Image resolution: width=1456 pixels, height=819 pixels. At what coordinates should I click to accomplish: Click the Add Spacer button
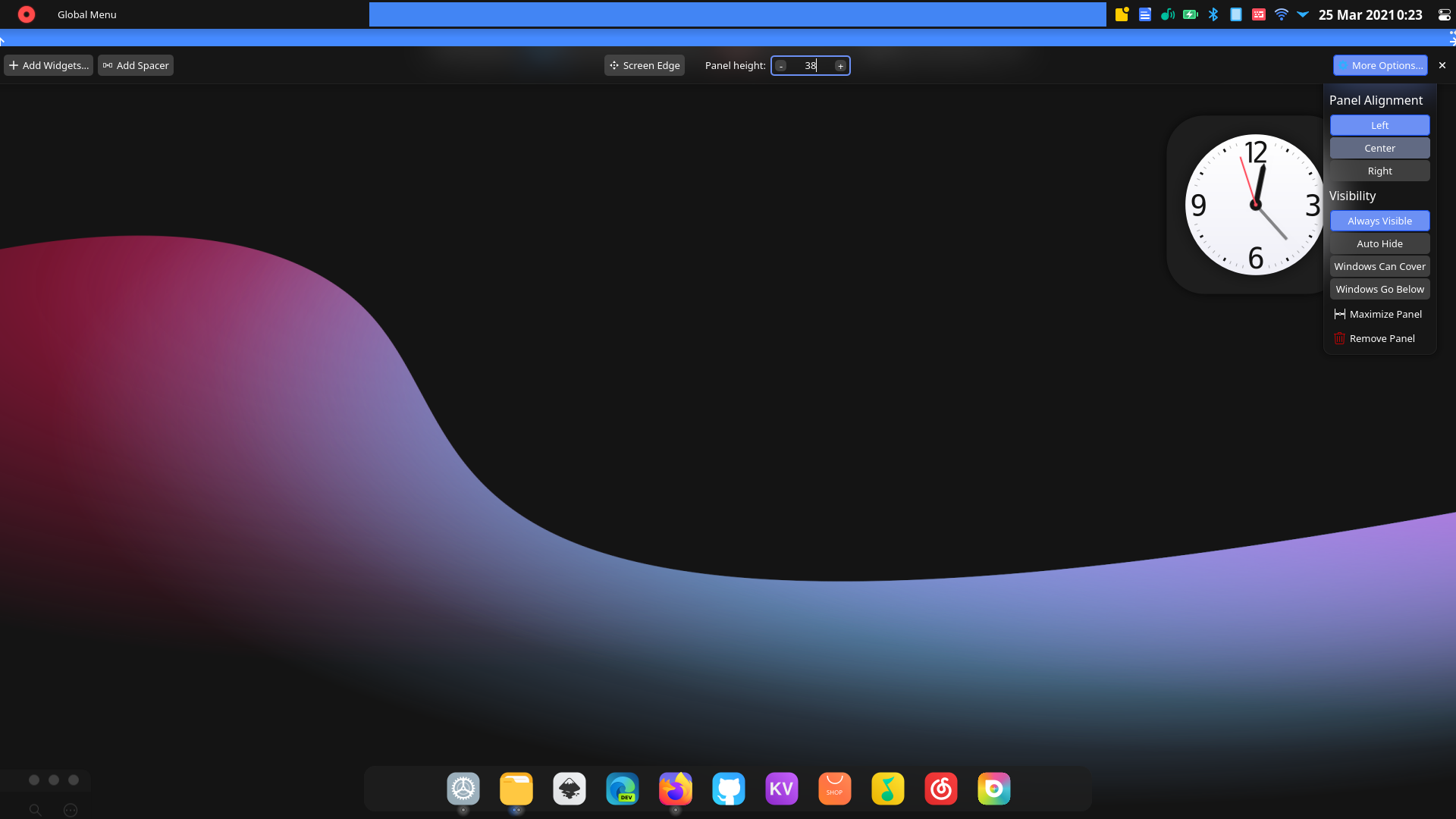click(136, 65)
